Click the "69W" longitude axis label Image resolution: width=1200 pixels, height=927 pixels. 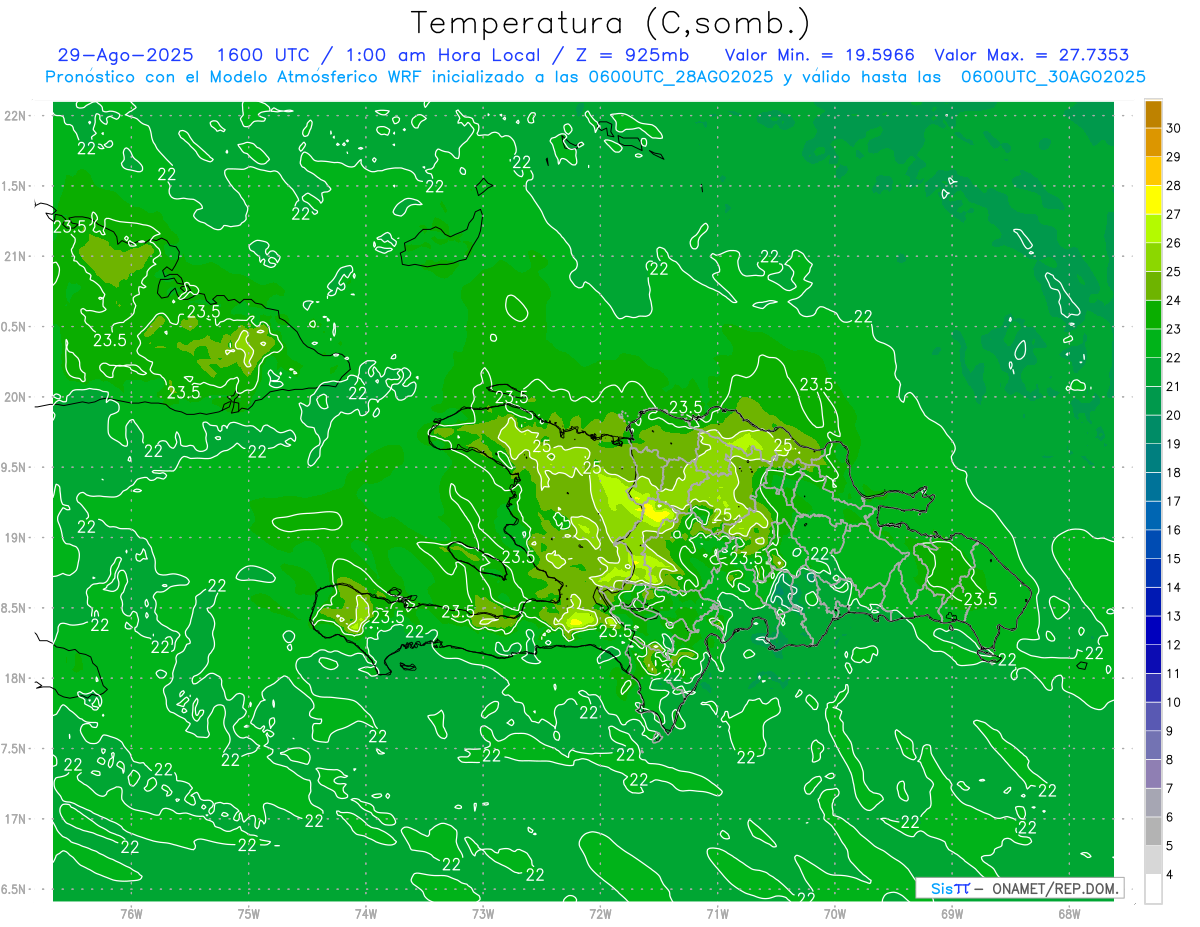click(x=952, y=913)
